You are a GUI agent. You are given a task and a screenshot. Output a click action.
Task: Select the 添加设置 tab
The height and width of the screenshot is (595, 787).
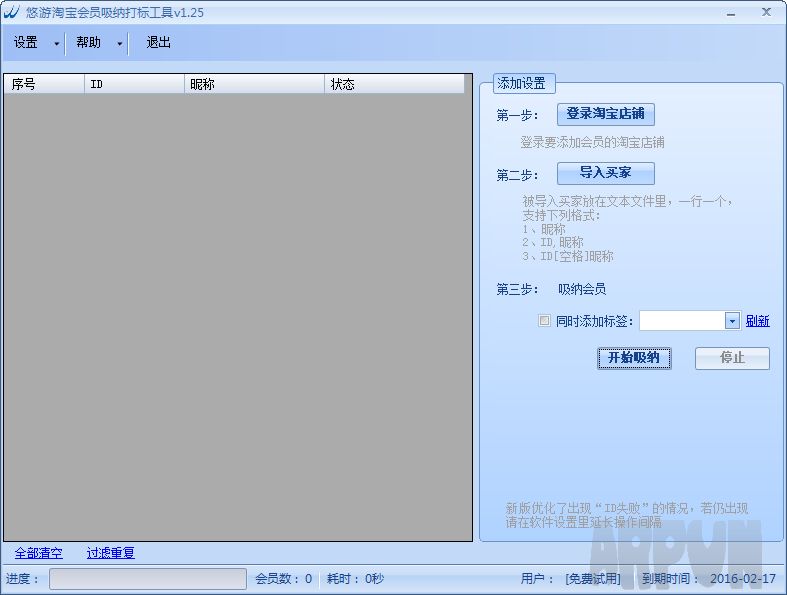524,83
